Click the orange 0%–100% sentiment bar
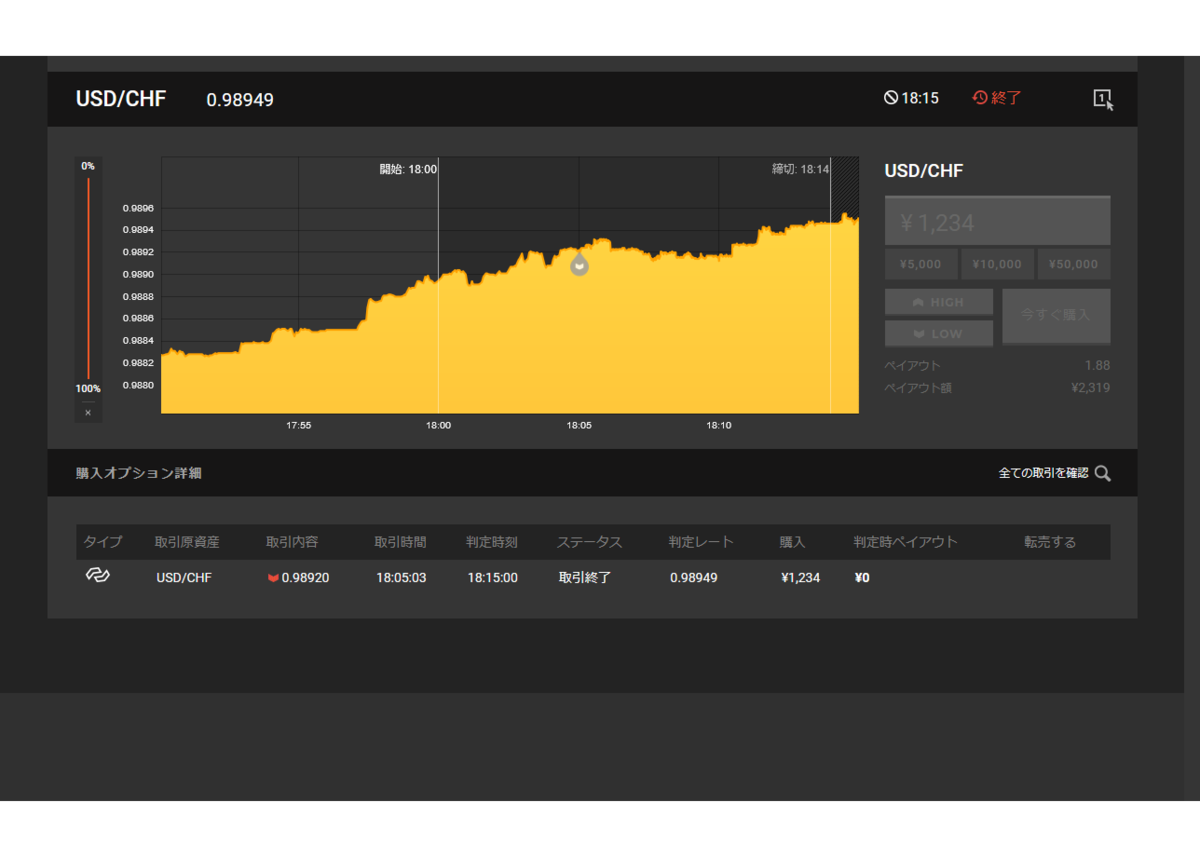 pyautogui.click(x=88, y=278)
